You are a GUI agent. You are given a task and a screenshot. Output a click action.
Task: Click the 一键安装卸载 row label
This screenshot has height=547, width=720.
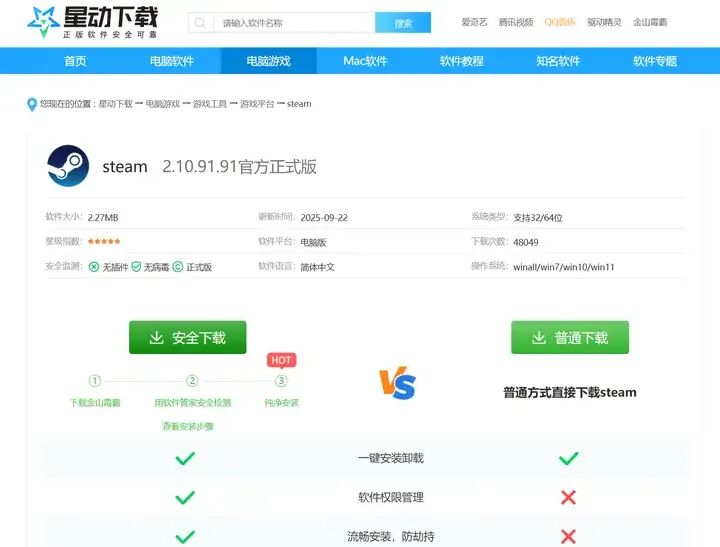[x=391, y=458]
